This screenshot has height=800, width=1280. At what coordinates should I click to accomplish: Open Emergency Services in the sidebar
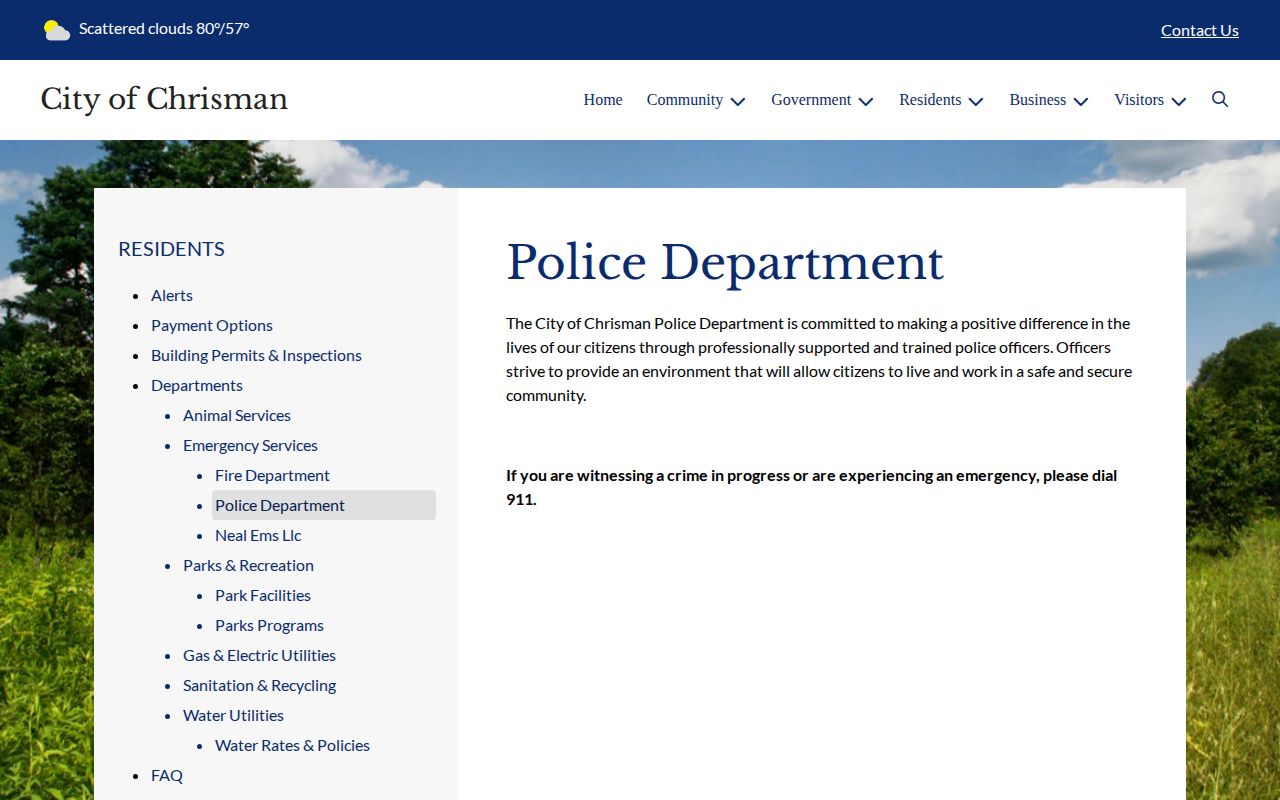pyautogui.click(x=250, y=445)
